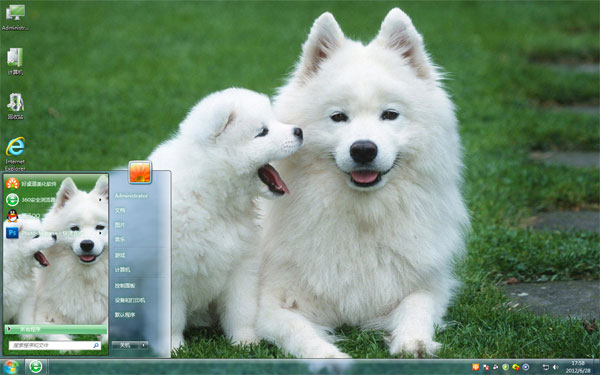600x375 pixels.
Task: Open the 回收站 Recycle Bin desktop icon
Action: [15, 106]
